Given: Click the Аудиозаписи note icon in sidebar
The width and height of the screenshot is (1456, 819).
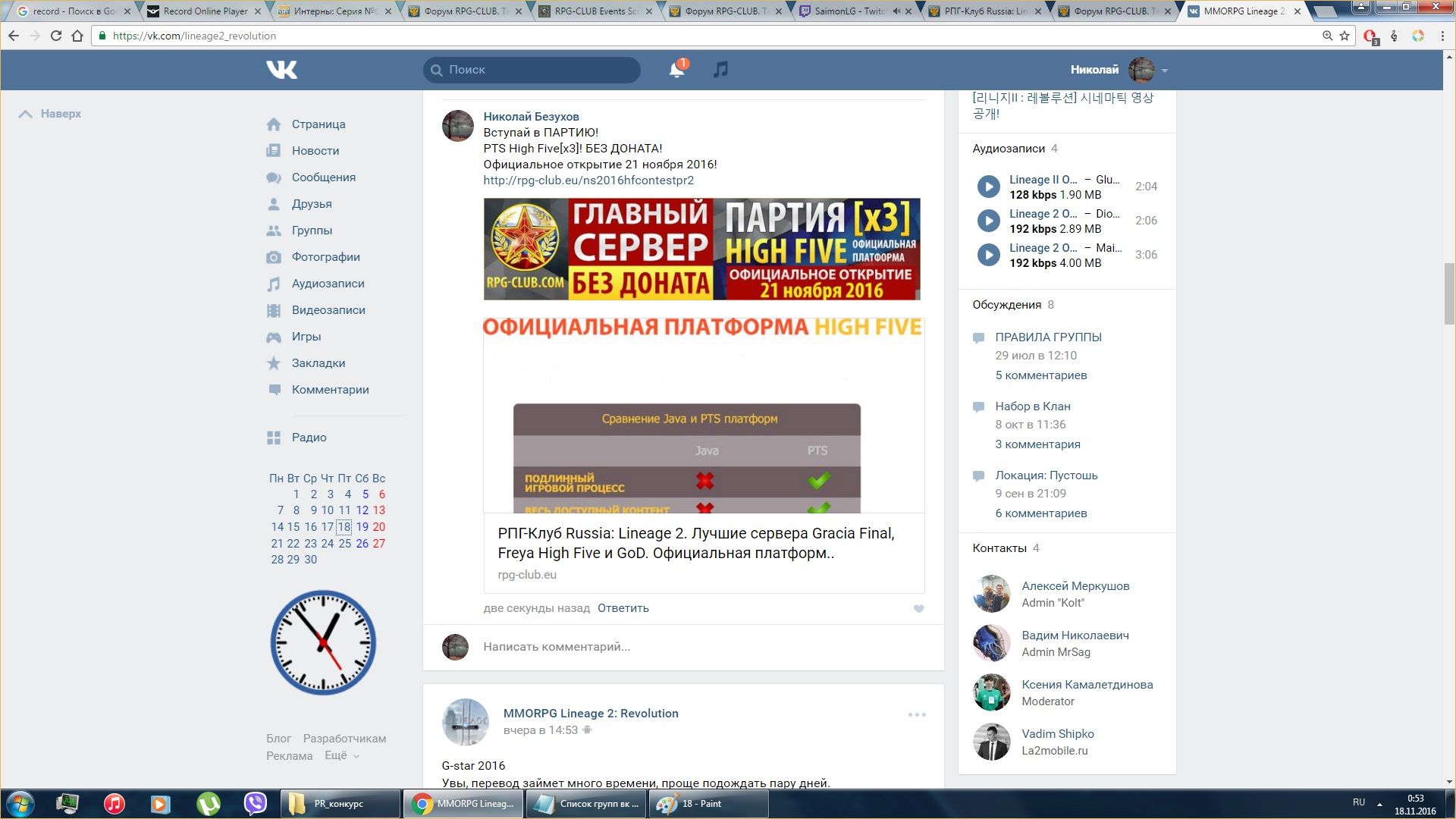Looking at the screenshot, I should (x=274, y=284).
